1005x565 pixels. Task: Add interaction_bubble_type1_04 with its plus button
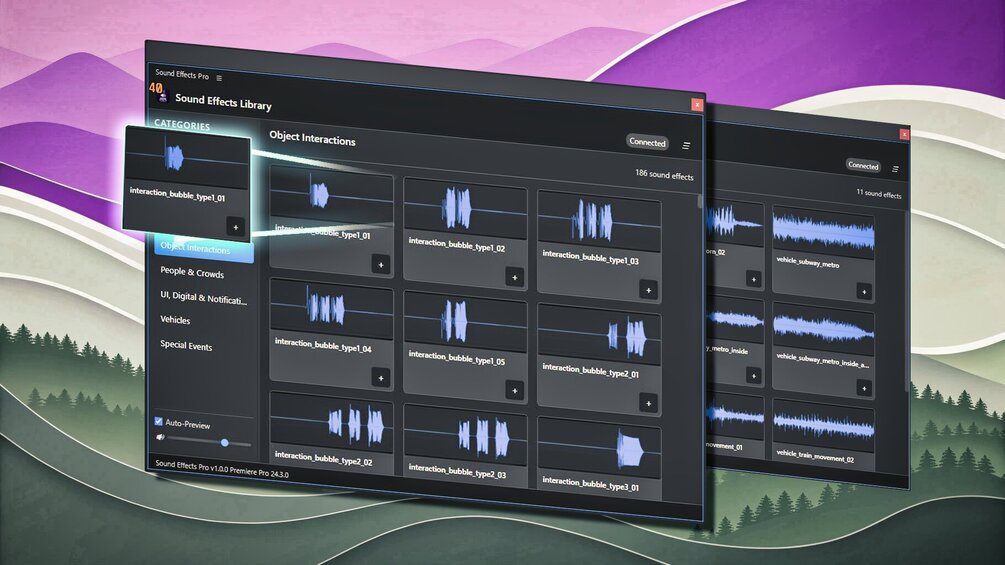tap(381, 377)
